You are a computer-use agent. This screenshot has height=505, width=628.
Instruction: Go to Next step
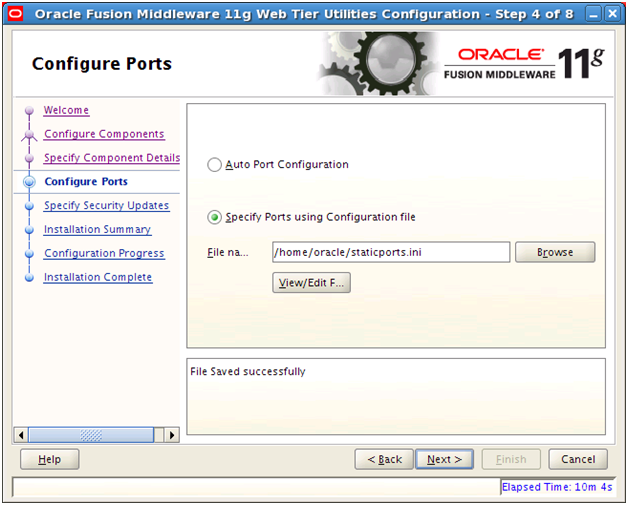pos(444,459)
